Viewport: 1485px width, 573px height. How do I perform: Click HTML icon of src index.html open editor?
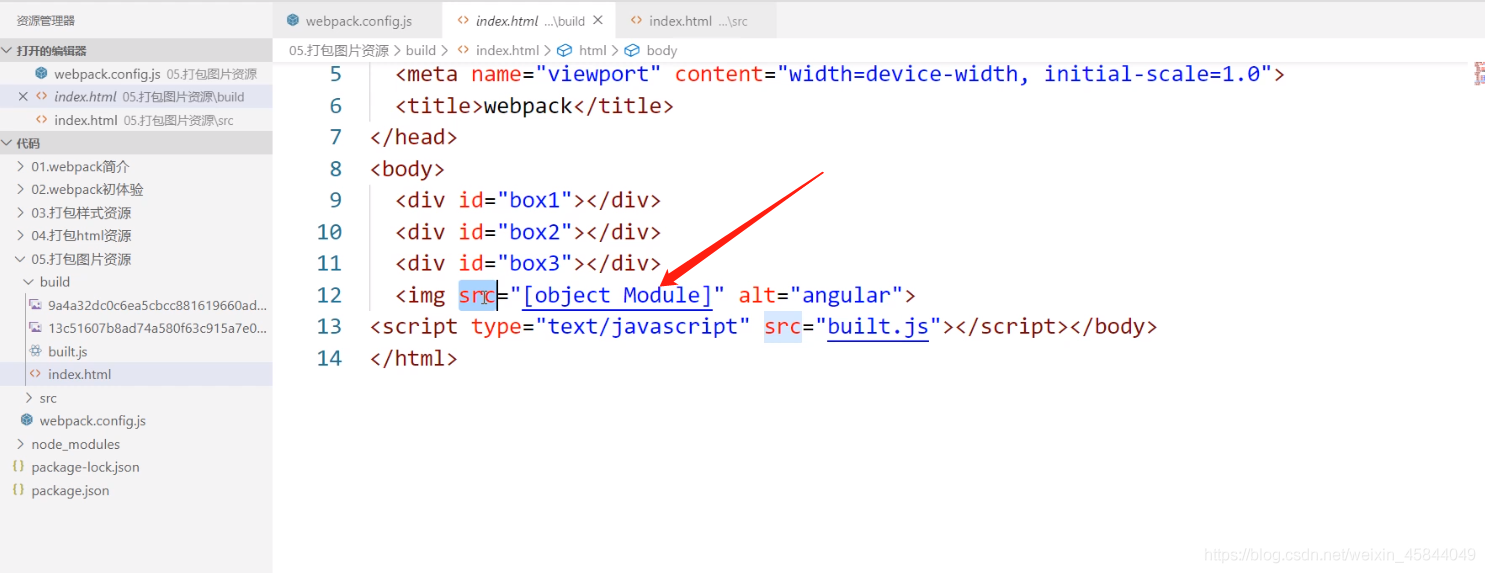pos(41,120)
